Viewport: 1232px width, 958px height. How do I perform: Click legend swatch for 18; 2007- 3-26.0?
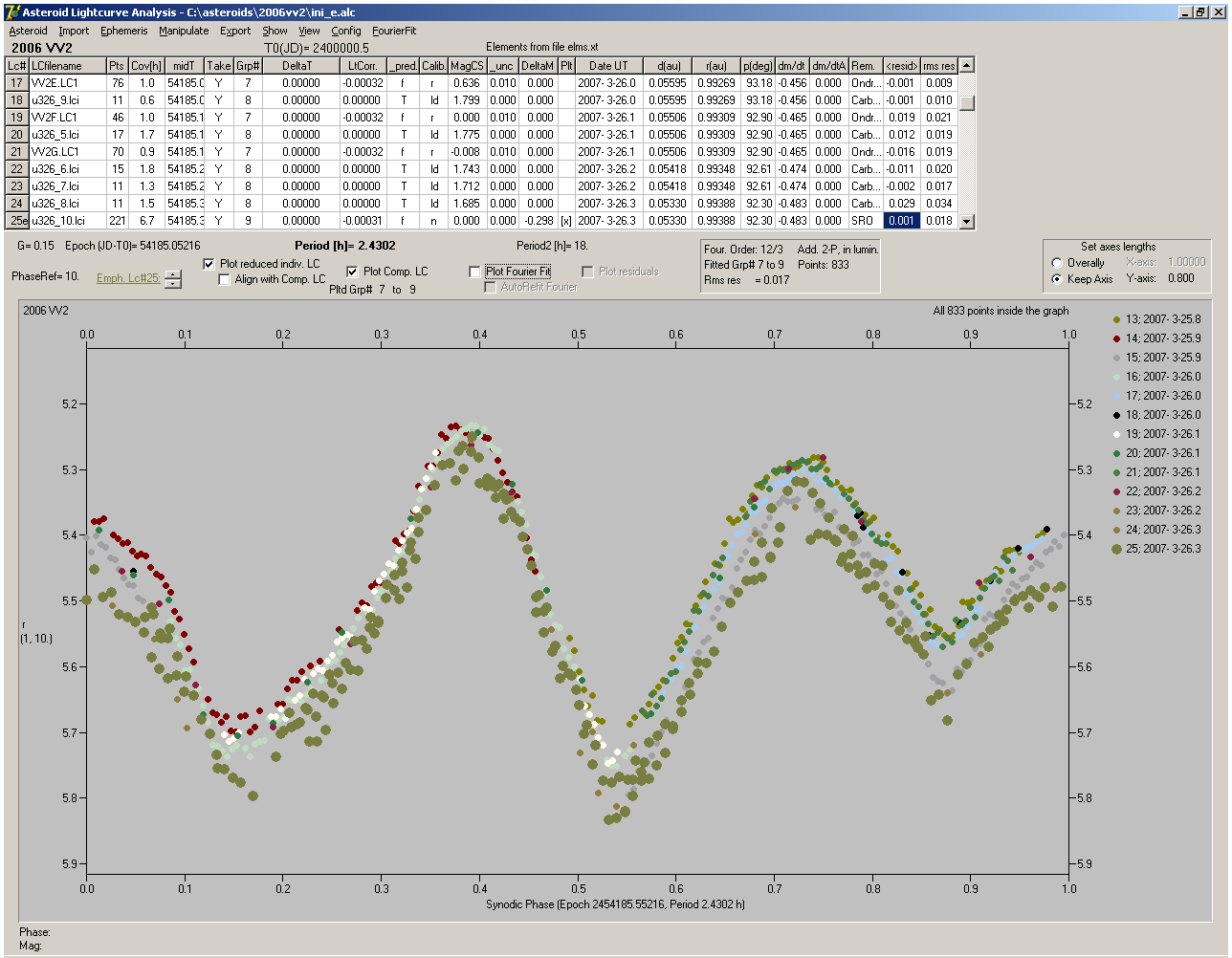(x=1116, y=415)
